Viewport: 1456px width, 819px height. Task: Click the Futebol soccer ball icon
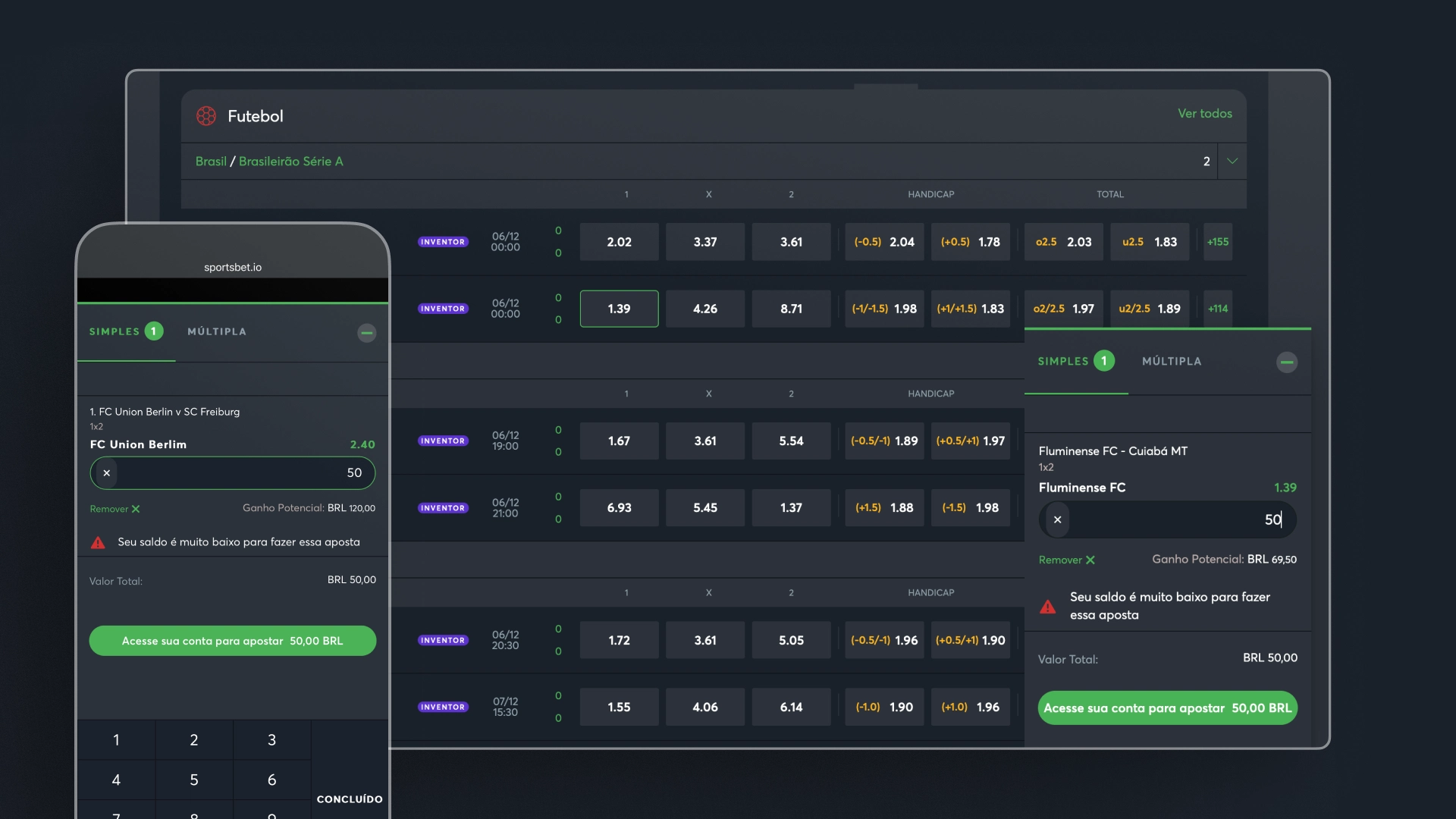point(206,116)
